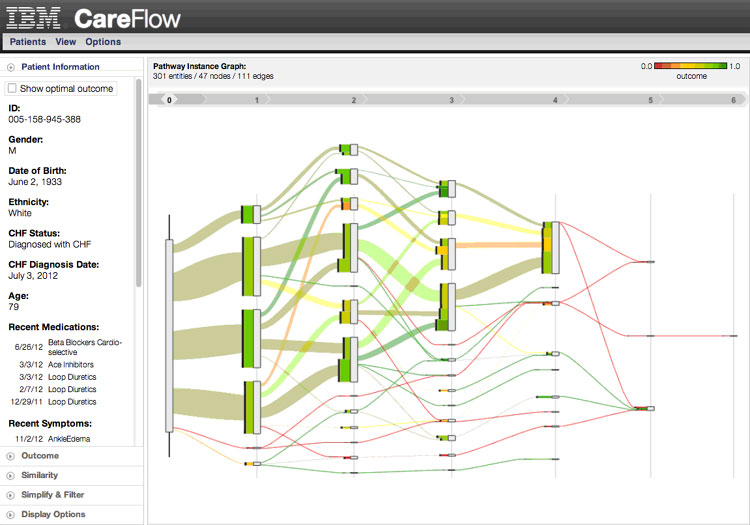The height and width of the screenshot is (525, 750).
Task: Toggle Show optimal outcome checkbox
Action: 12,88
